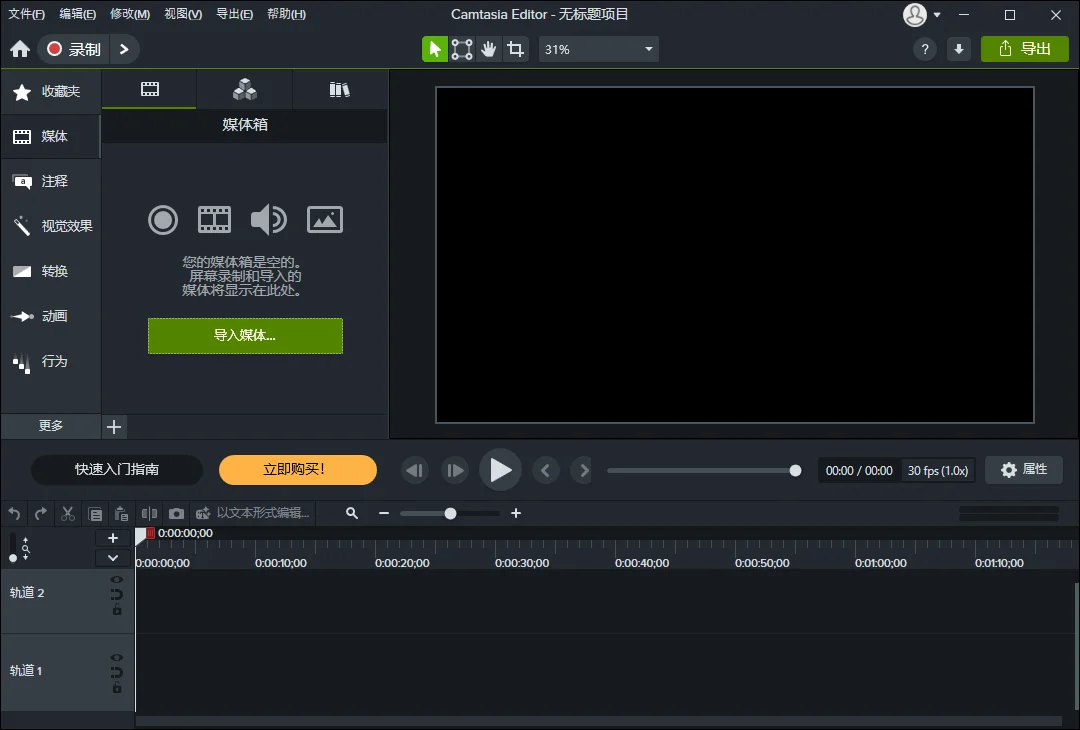Open the 导出(E) menu
The image size is (1080, 730).
(x=234, y=14)
